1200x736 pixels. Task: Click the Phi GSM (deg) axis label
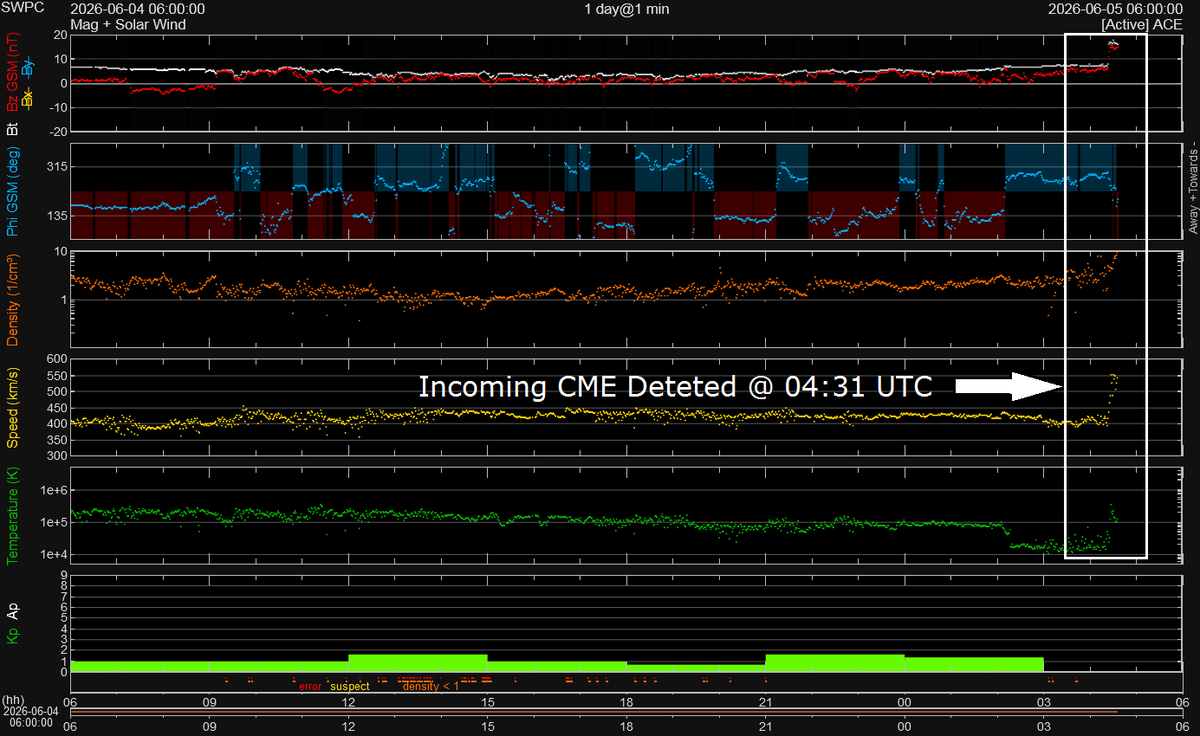coord(13,191)
